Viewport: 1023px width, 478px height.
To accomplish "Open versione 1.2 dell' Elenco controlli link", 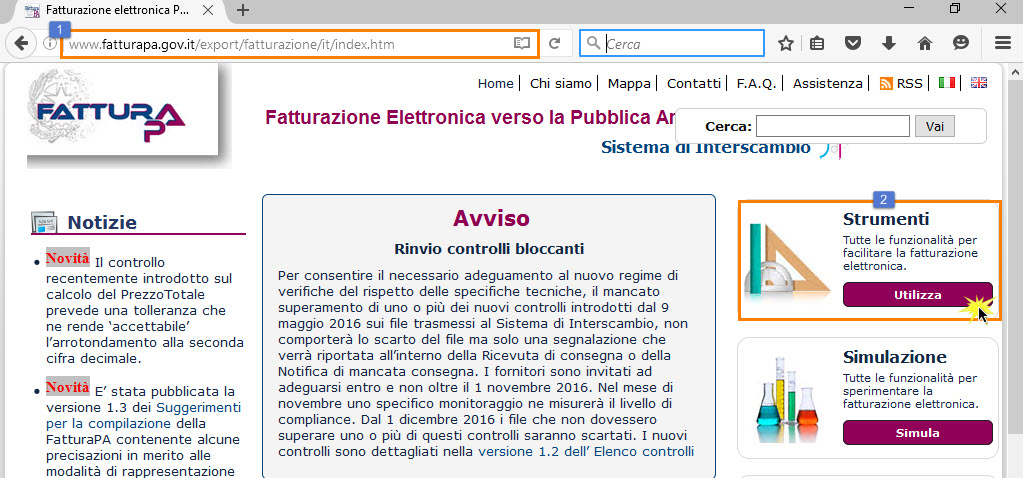I will pos(586,451).
